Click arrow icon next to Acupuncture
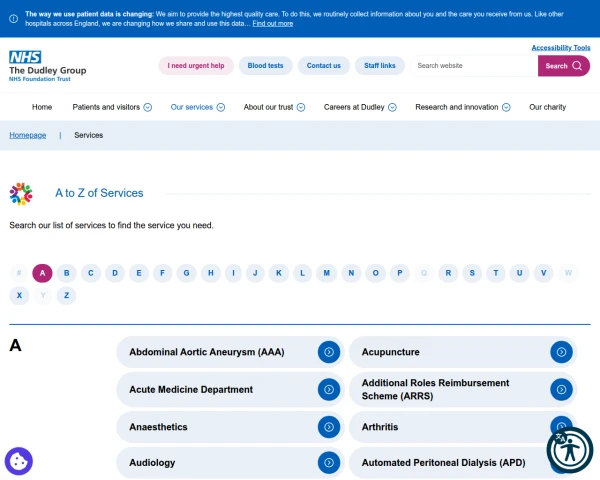The height and width of the screenshot is (480, 600). coord(561,352)
